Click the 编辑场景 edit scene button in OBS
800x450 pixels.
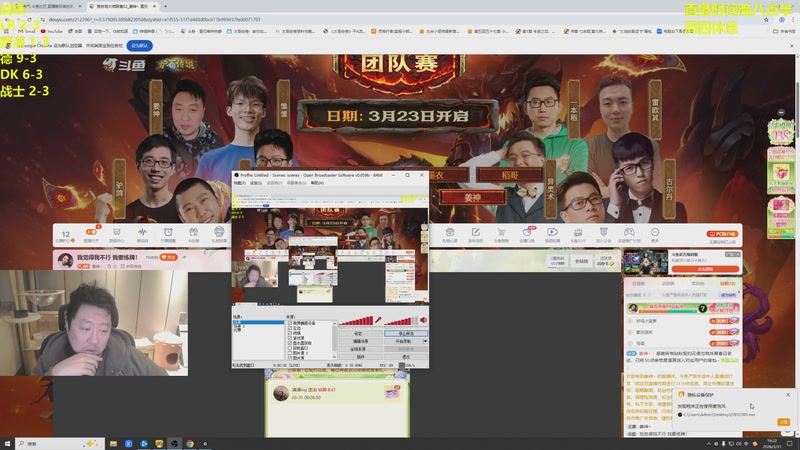coord(361,341)
